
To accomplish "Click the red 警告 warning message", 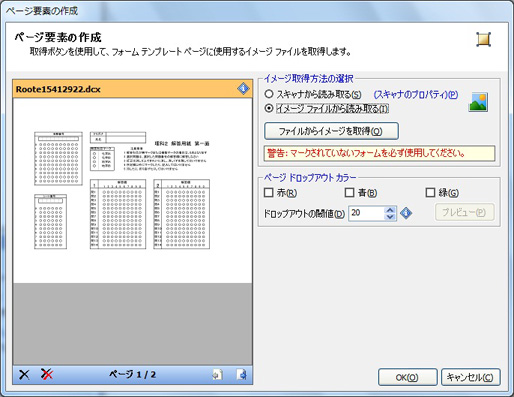I will coord(379,154).
